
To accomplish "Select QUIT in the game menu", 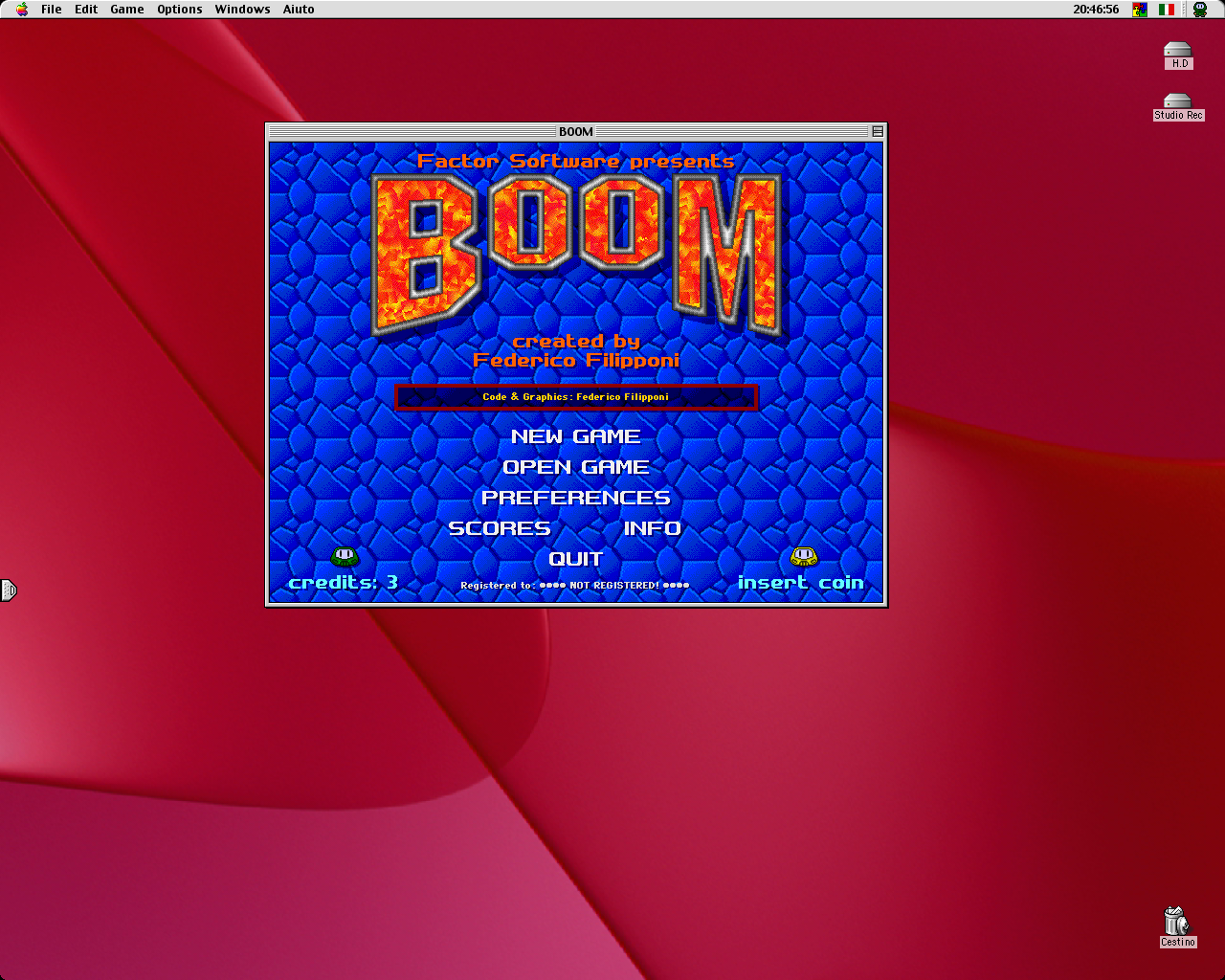I will pyautogui.click(x=576, y=559).
